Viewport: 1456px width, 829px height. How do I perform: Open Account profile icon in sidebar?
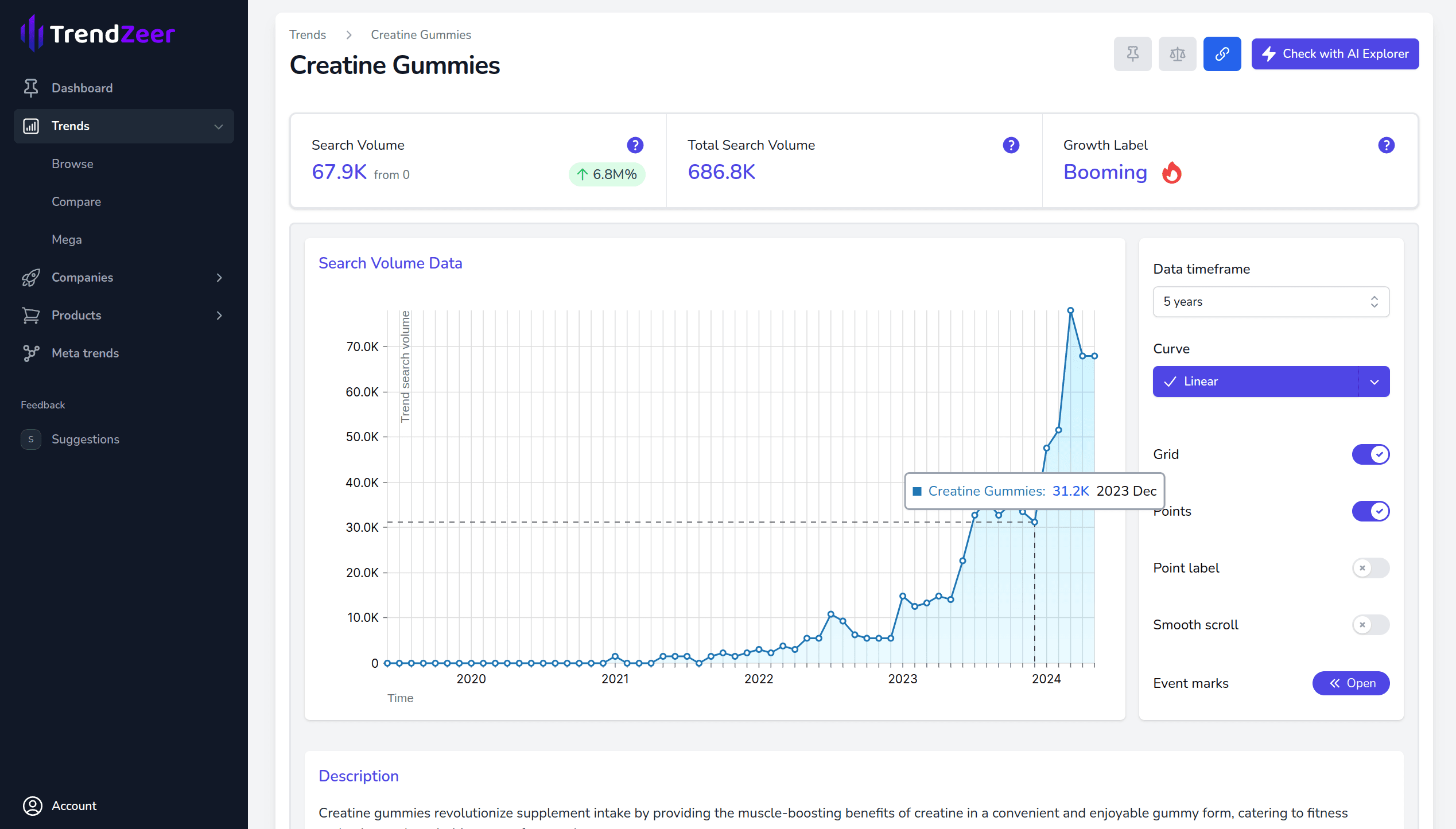click(33, 805)
